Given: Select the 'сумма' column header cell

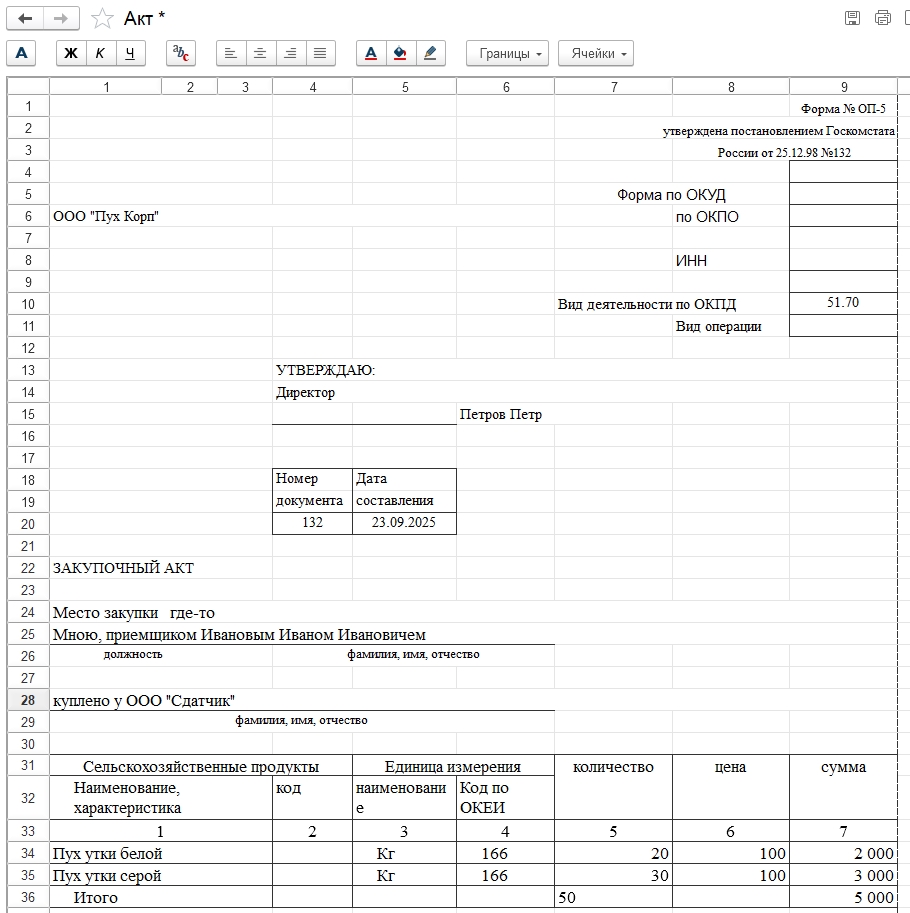Looking at the screenshot, I should (x=843, y=787).
